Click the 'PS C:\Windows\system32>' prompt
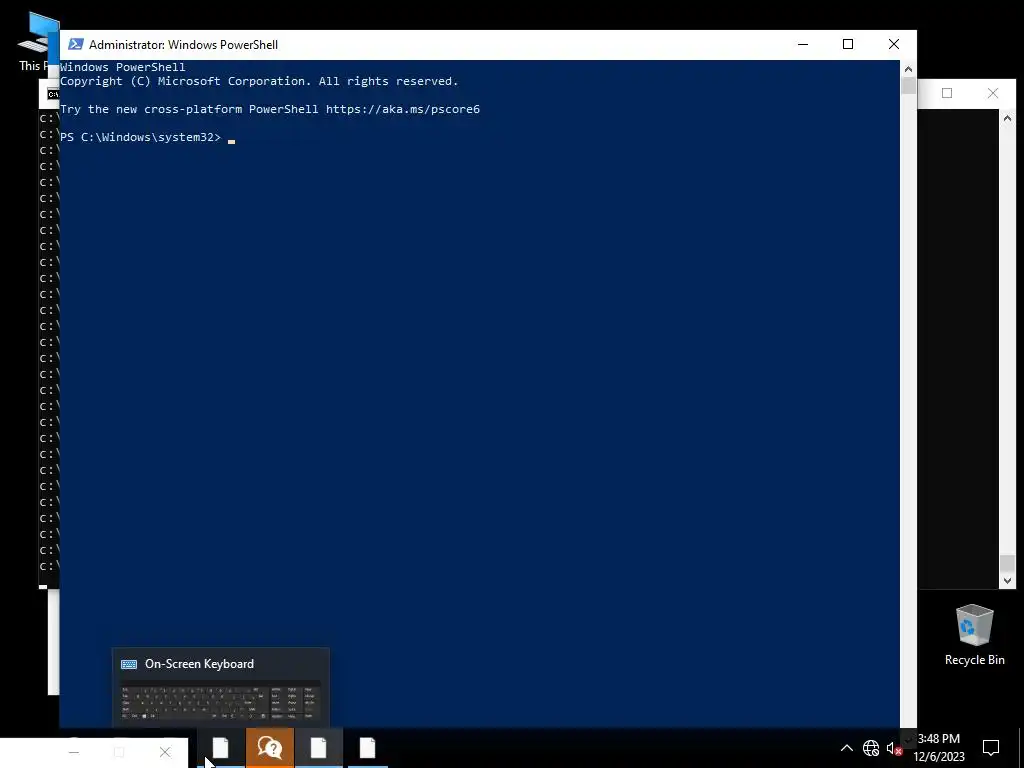 [140, 137]
